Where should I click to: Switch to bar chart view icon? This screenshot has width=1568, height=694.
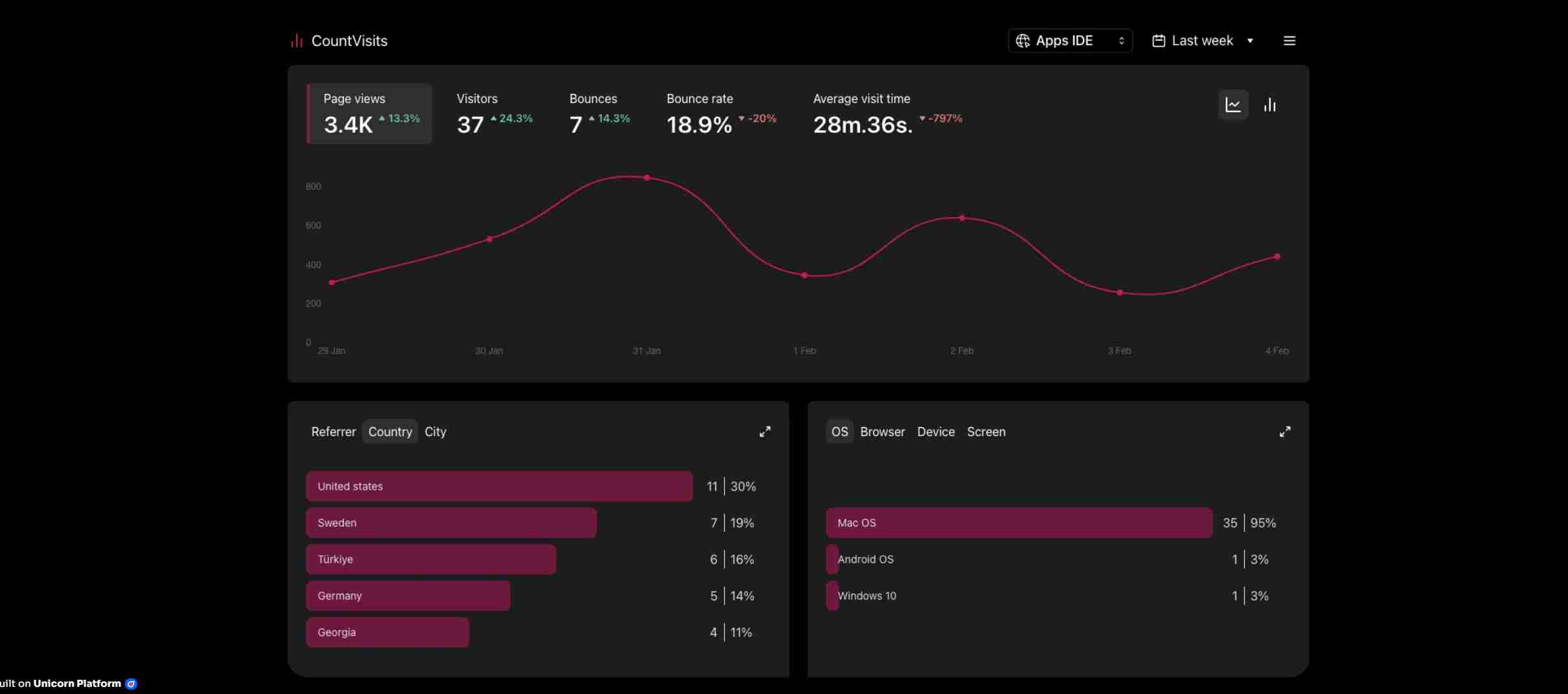[x=1269, y=105]
